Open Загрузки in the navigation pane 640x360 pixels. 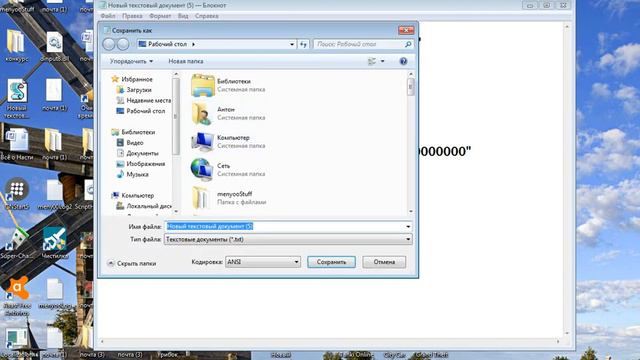[x=139, y=90]
